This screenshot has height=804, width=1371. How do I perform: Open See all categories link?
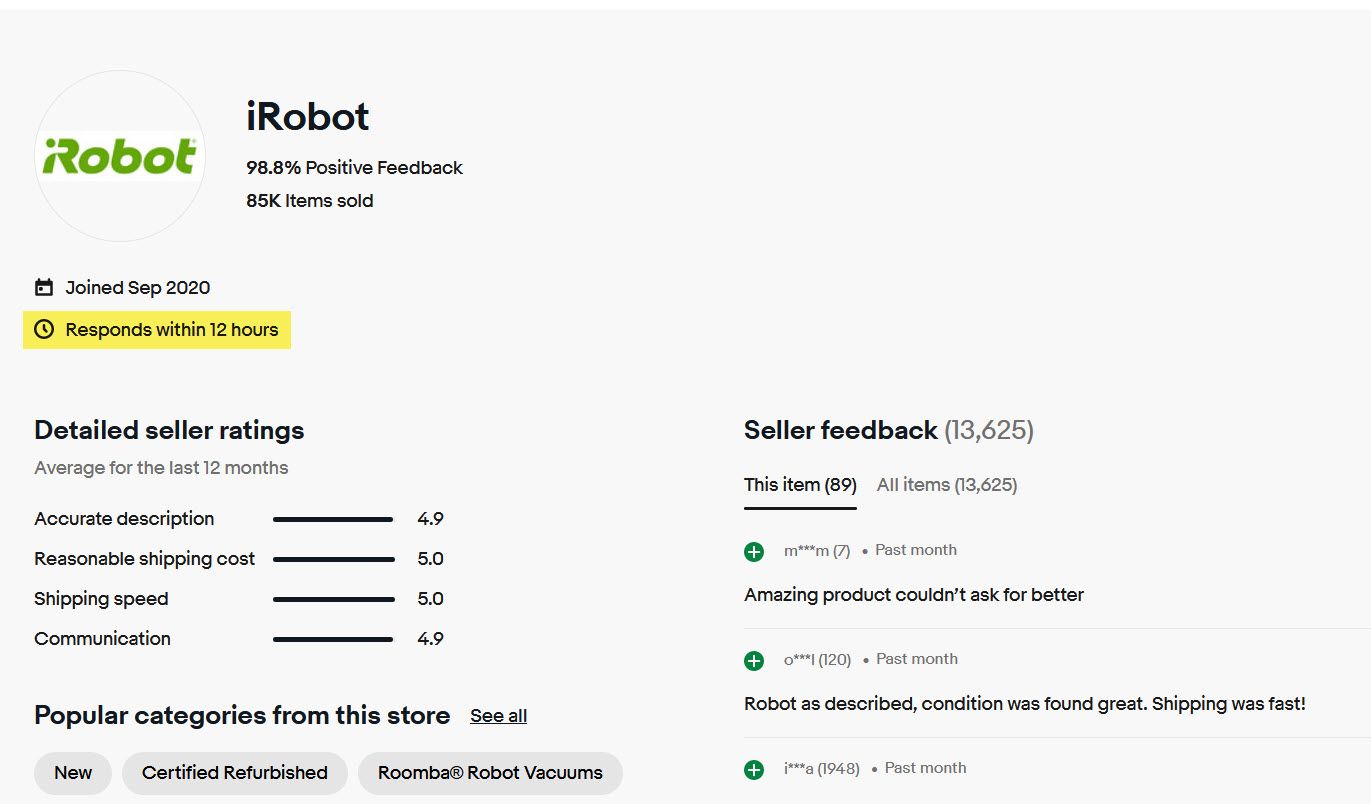coord(498,716)
